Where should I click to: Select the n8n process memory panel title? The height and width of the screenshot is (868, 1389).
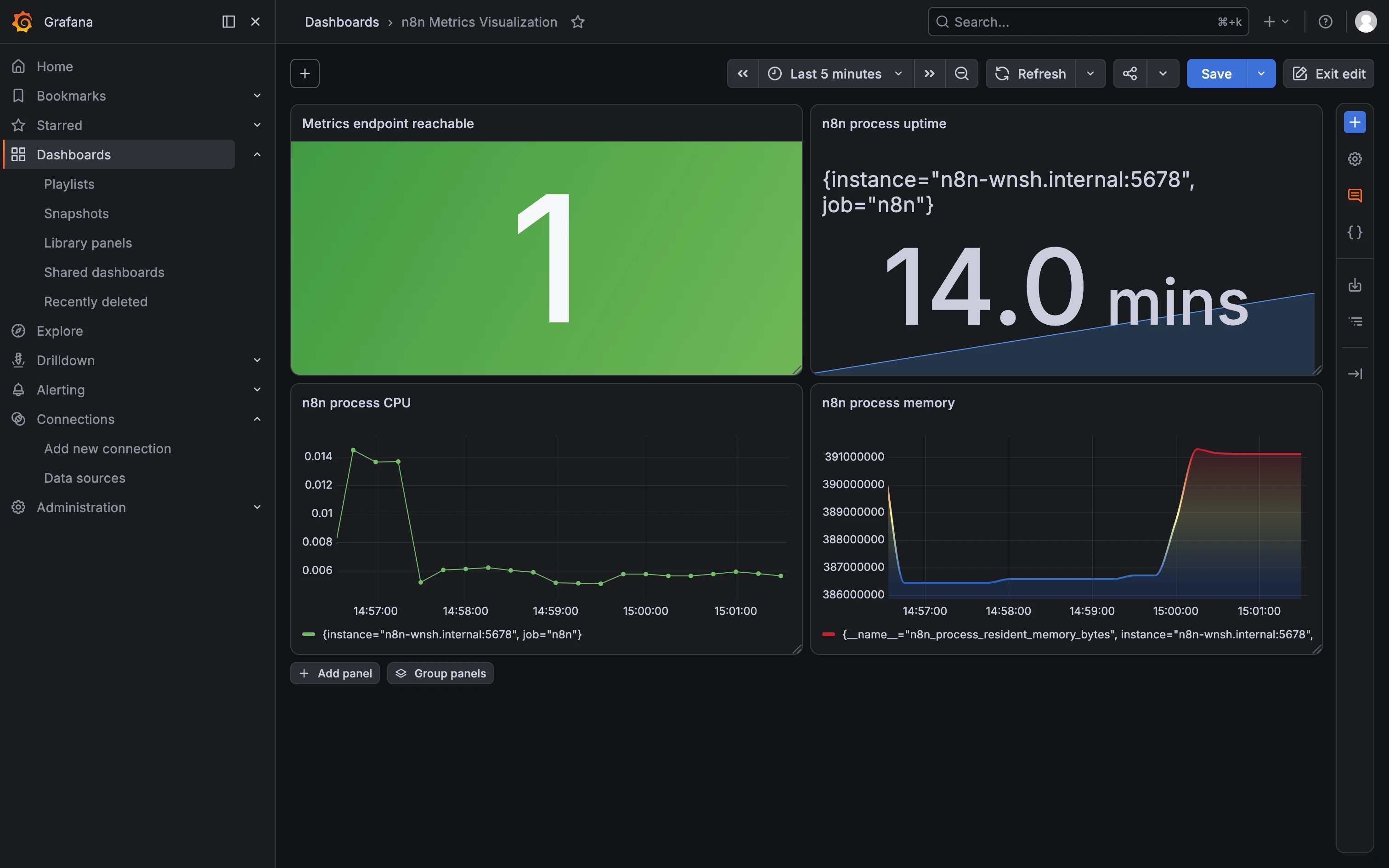888,402
